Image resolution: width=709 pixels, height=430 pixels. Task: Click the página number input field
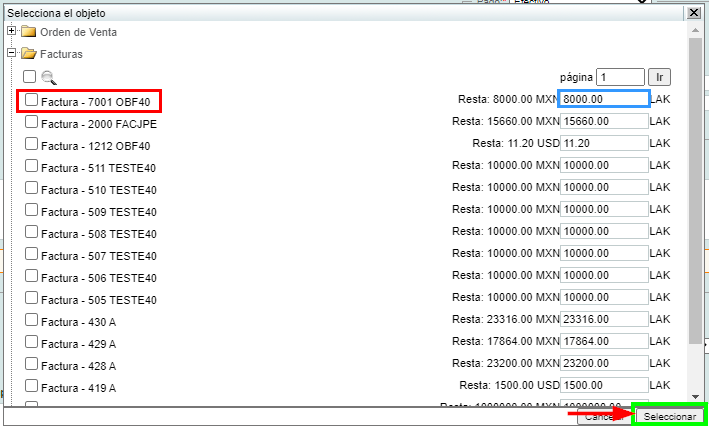coord(620,77)
